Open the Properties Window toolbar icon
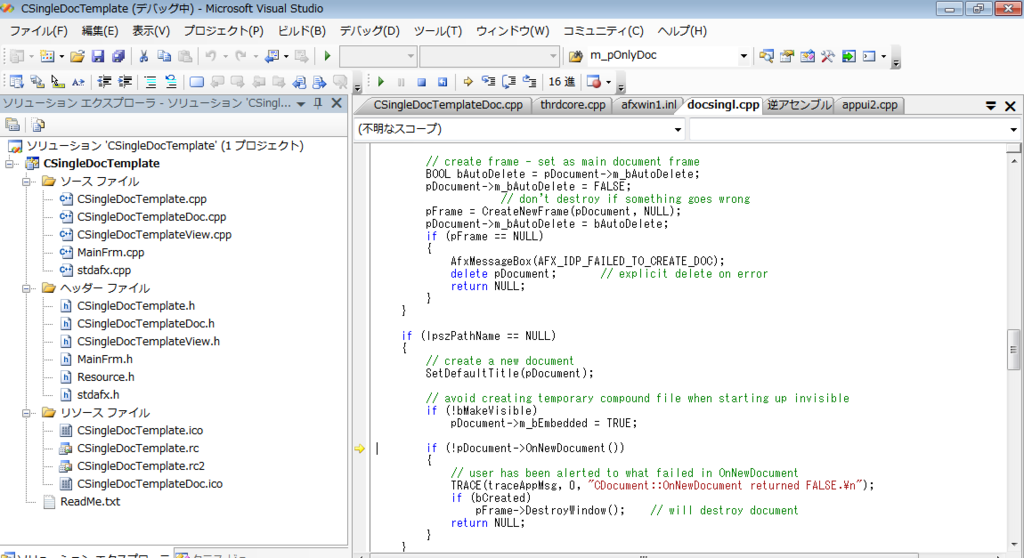The height and width of the screenshot is (558, 1024). coord(787,56)
